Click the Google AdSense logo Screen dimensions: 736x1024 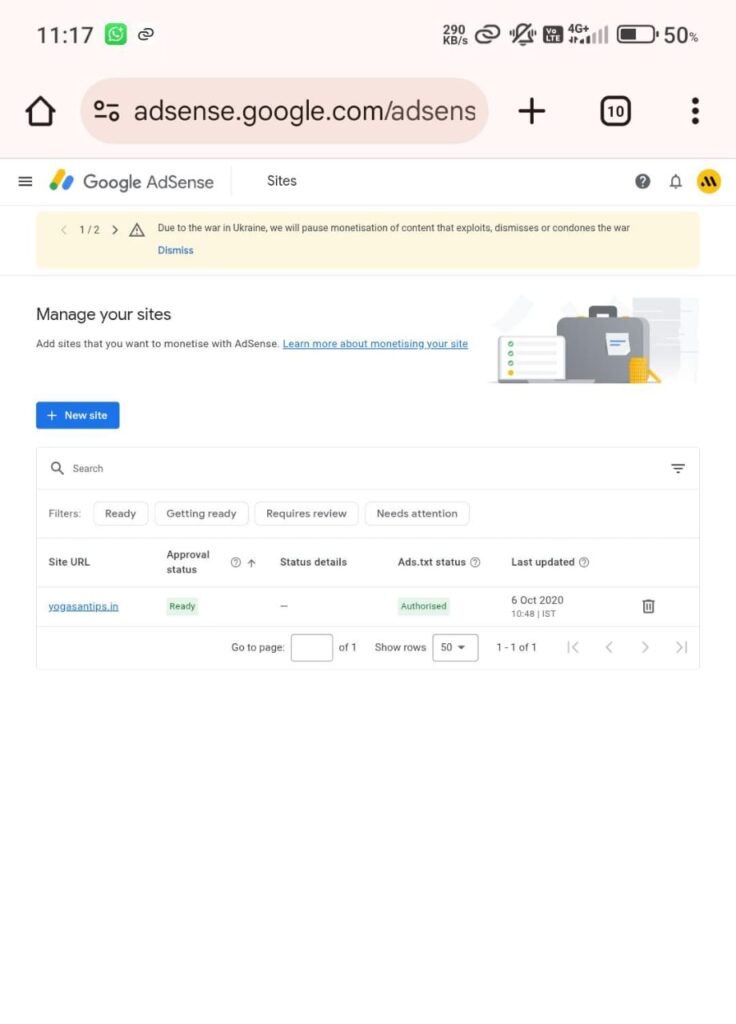[x=132, y=182]
